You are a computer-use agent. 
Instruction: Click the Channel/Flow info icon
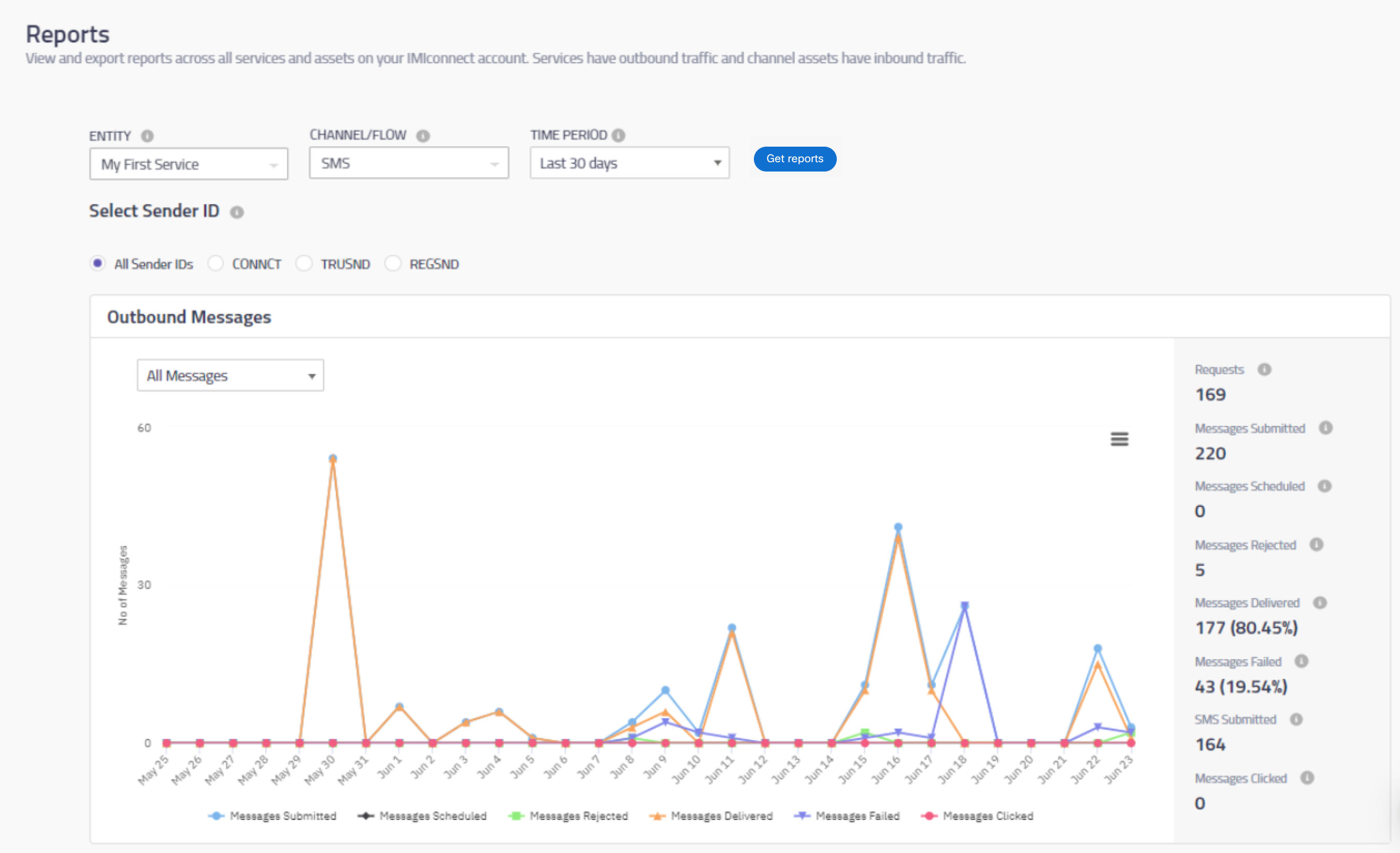(423, 136)
